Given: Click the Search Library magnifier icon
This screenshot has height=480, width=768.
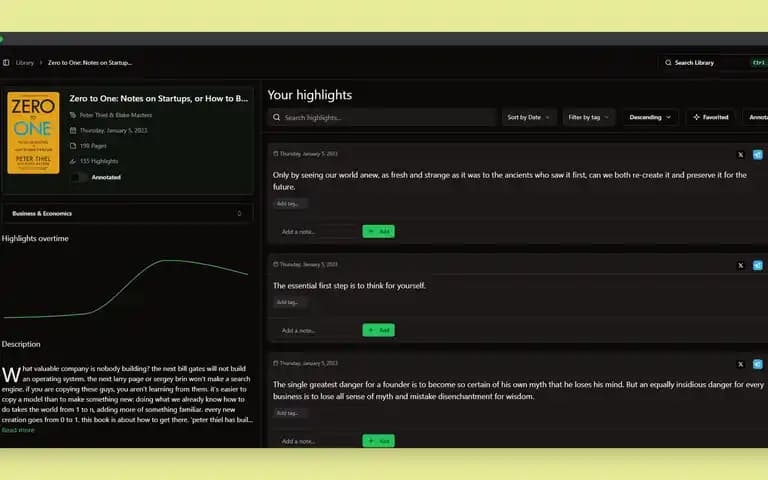Looking at the screenshot, I should click(x=668, y=63).
